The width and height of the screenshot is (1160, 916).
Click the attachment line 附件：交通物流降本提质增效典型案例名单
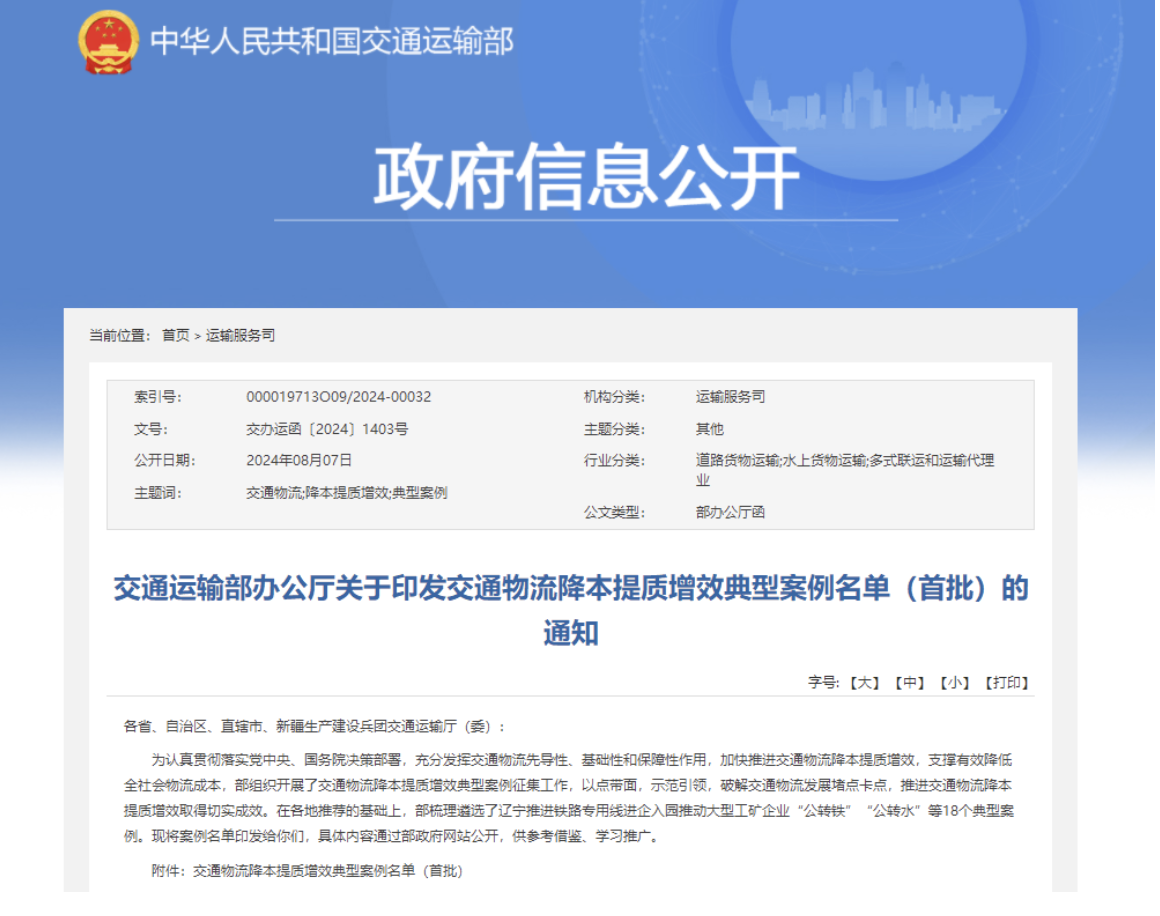click(307, 872)
